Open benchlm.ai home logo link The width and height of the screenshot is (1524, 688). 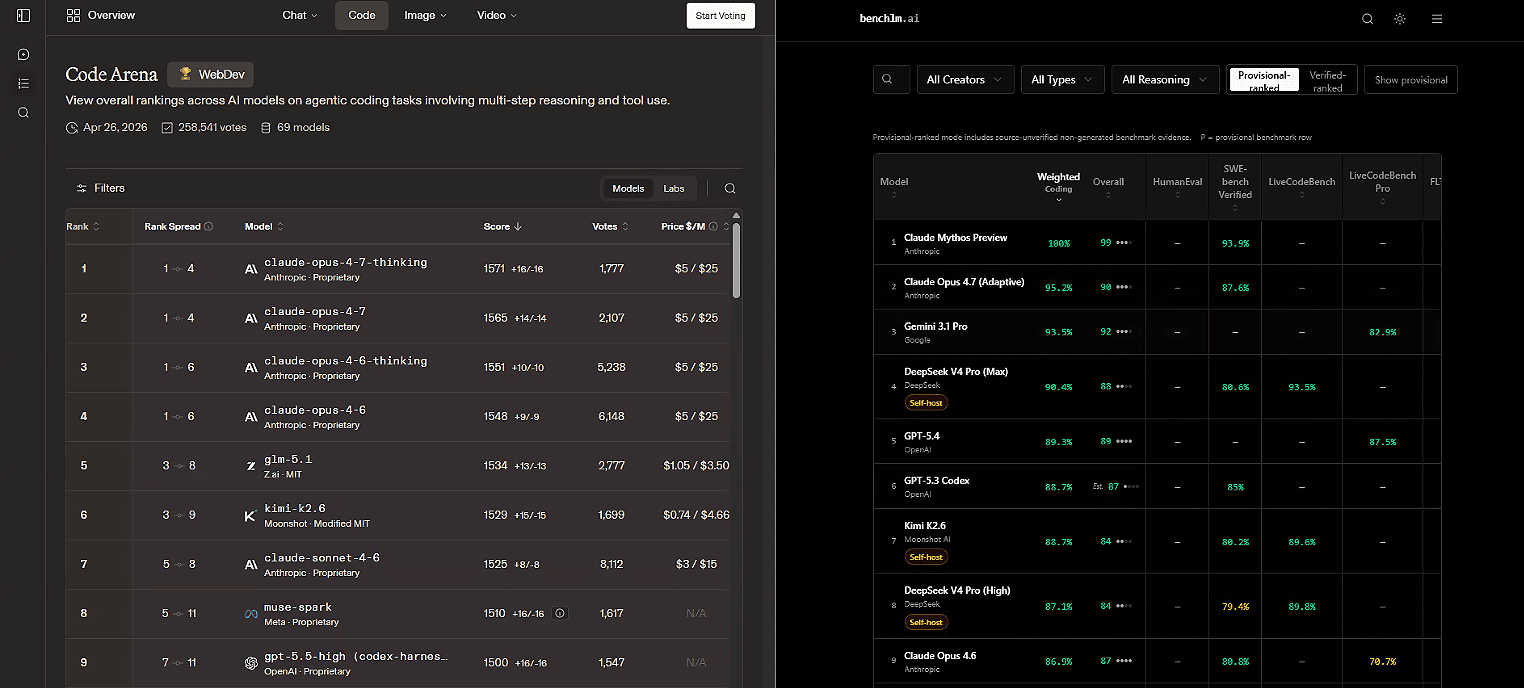point(889,19)
